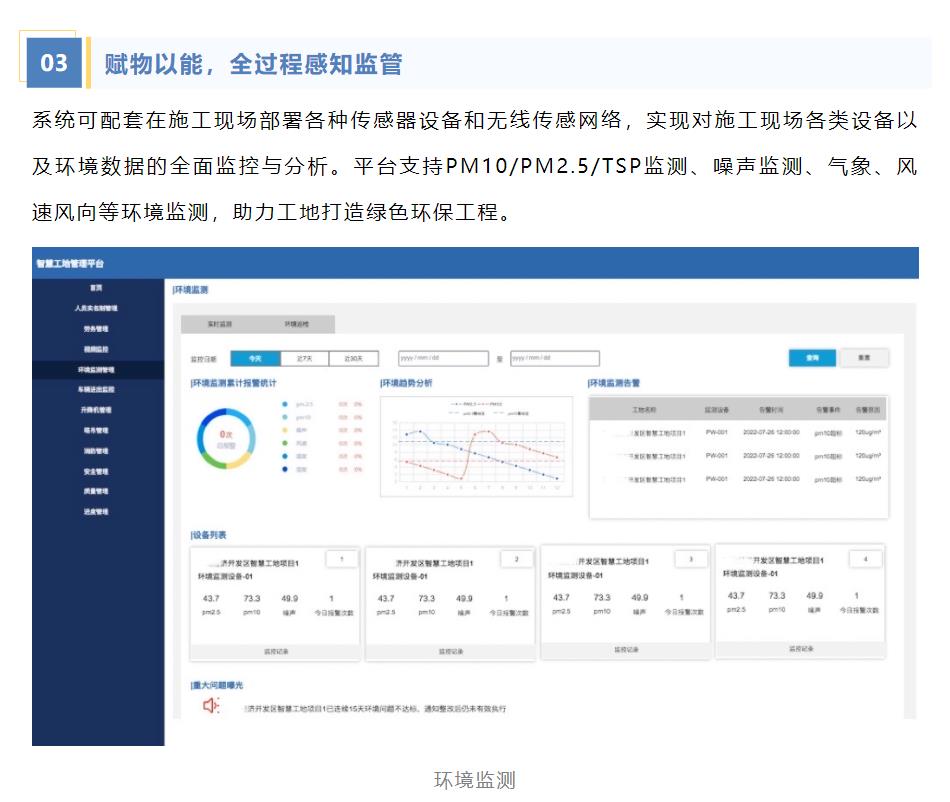Click the 0次 donut chart in alarm statistics
This screenshot has width=950, height=802.
tap(226, 435)
